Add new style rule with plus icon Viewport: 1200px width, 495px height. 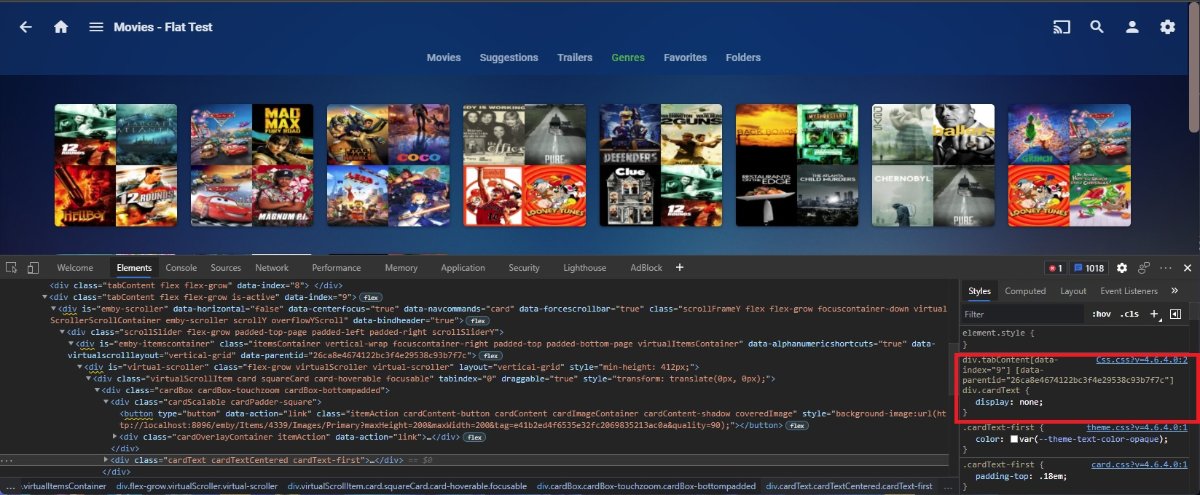point(1155,314)
